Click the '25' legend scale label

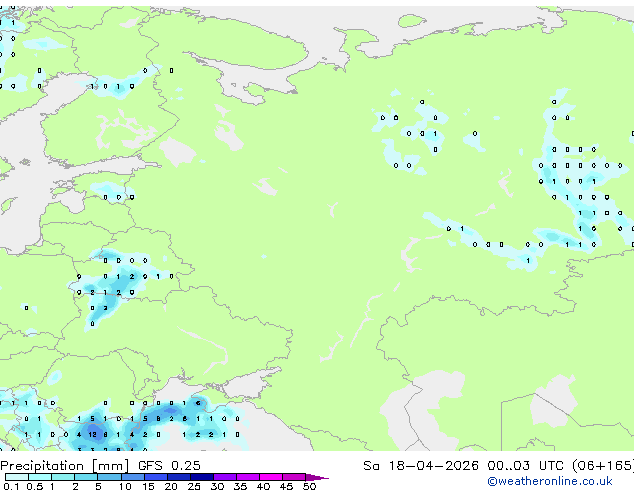[194, 486]
